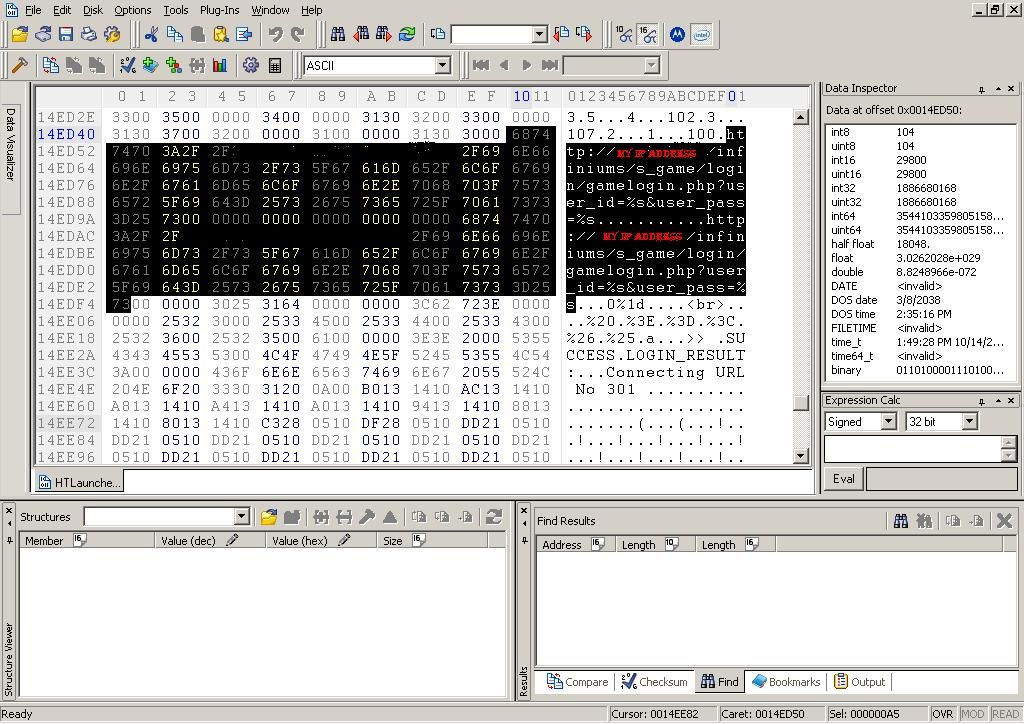The image size is (1024, 724).
Task: Toggle the hex 16 view mode button
Action: [648, 34]
